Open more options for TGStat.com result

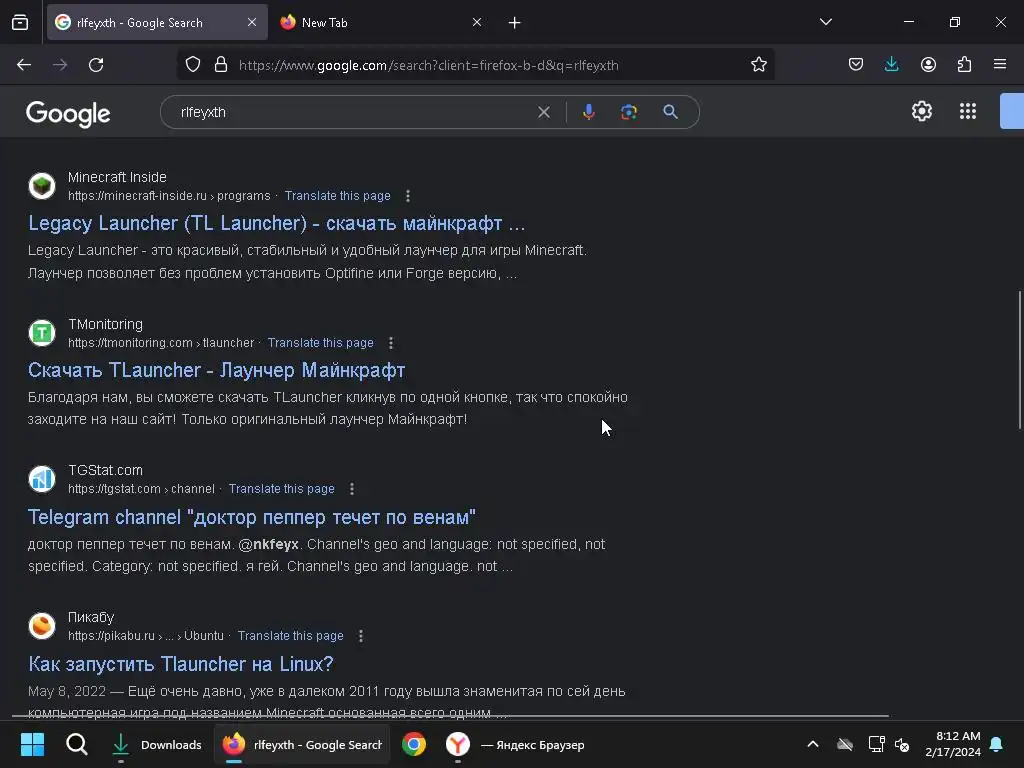click(351, 489)
